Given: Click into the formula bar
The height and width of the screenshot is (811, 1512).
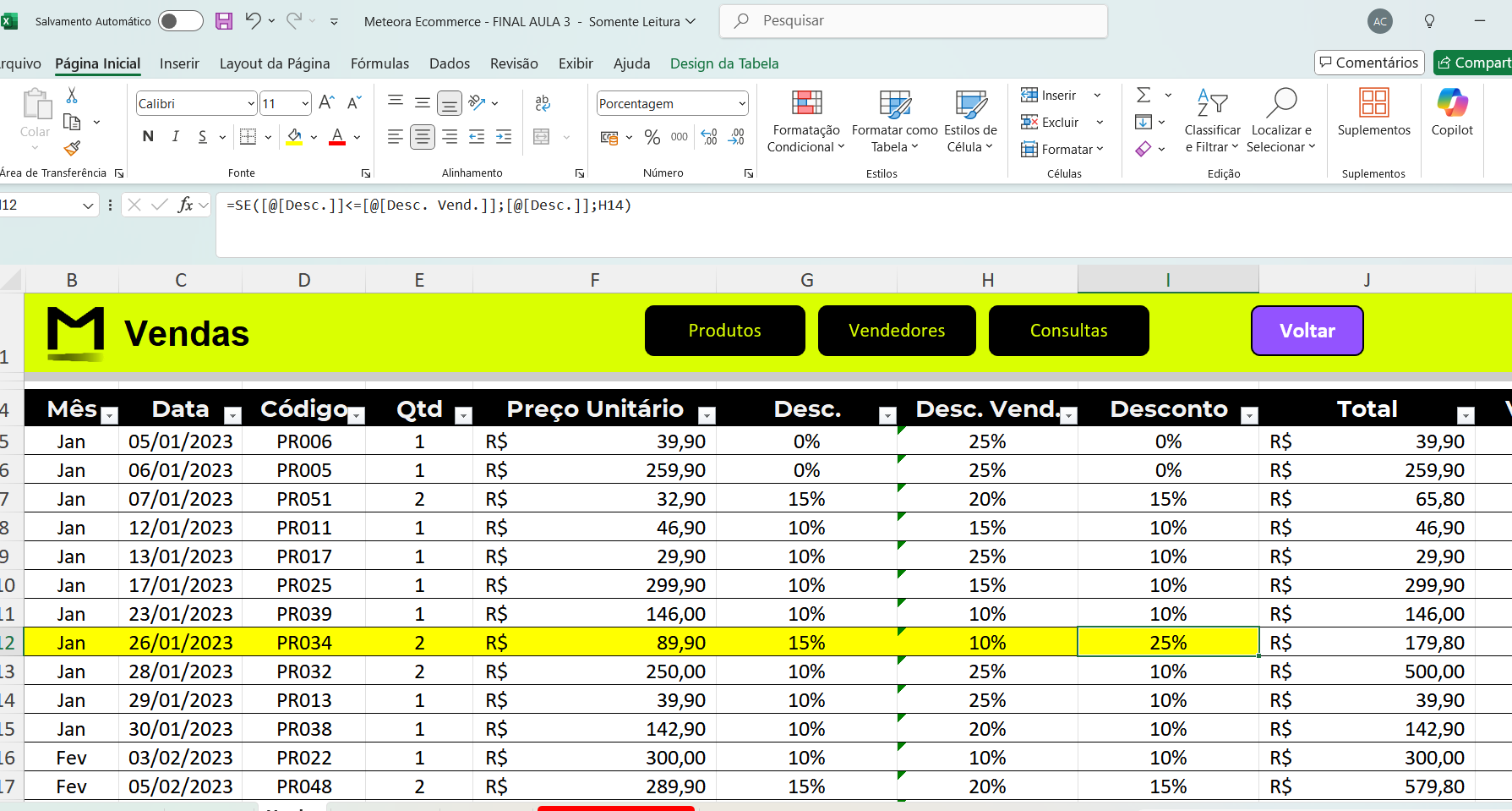Looking at the screenshot, I should [x=864, y=225].
